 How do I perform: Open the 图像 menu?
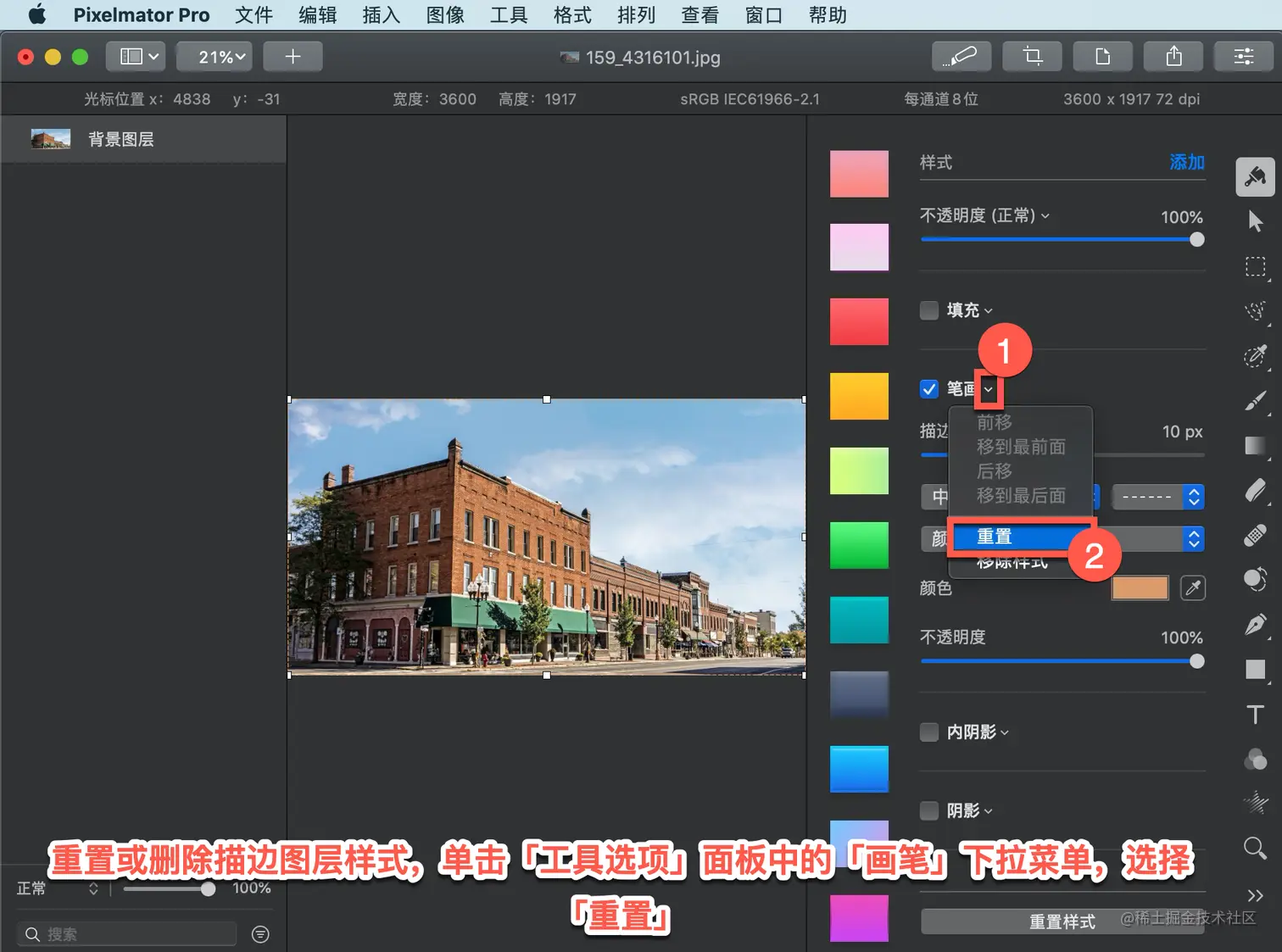click(445, 15)
